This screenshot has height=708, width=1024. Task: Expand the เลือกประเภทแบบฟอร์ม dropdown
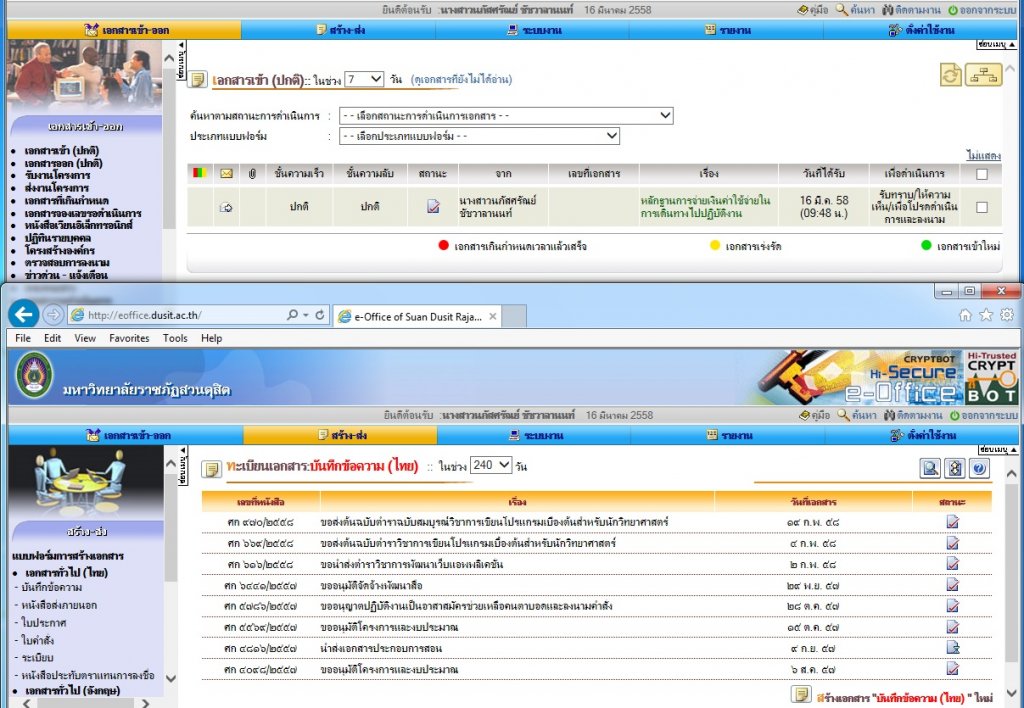(479, 136)
